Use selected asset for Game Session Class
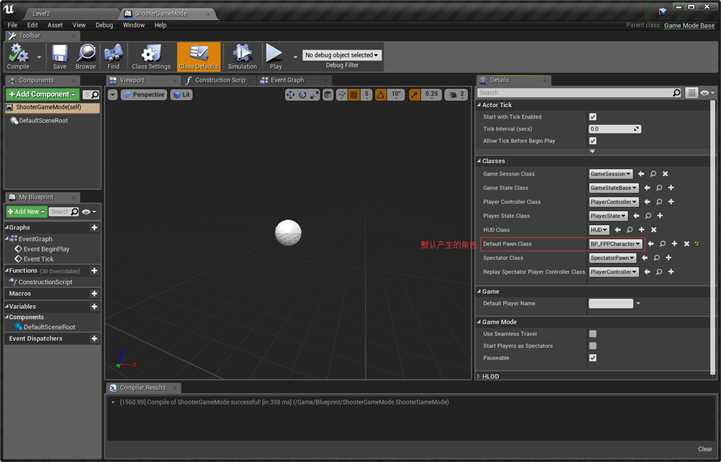This screenshot has width=721, height=462. pos(641,174)
